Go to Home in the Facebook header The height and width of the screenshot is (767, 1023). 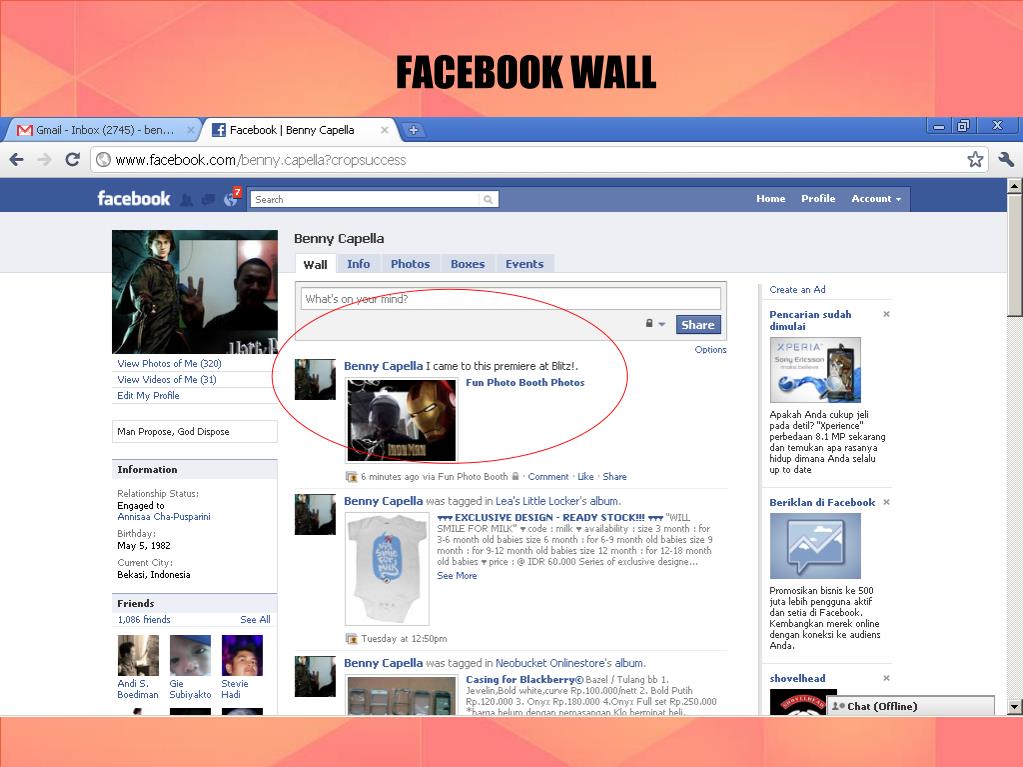coord(771,198)
